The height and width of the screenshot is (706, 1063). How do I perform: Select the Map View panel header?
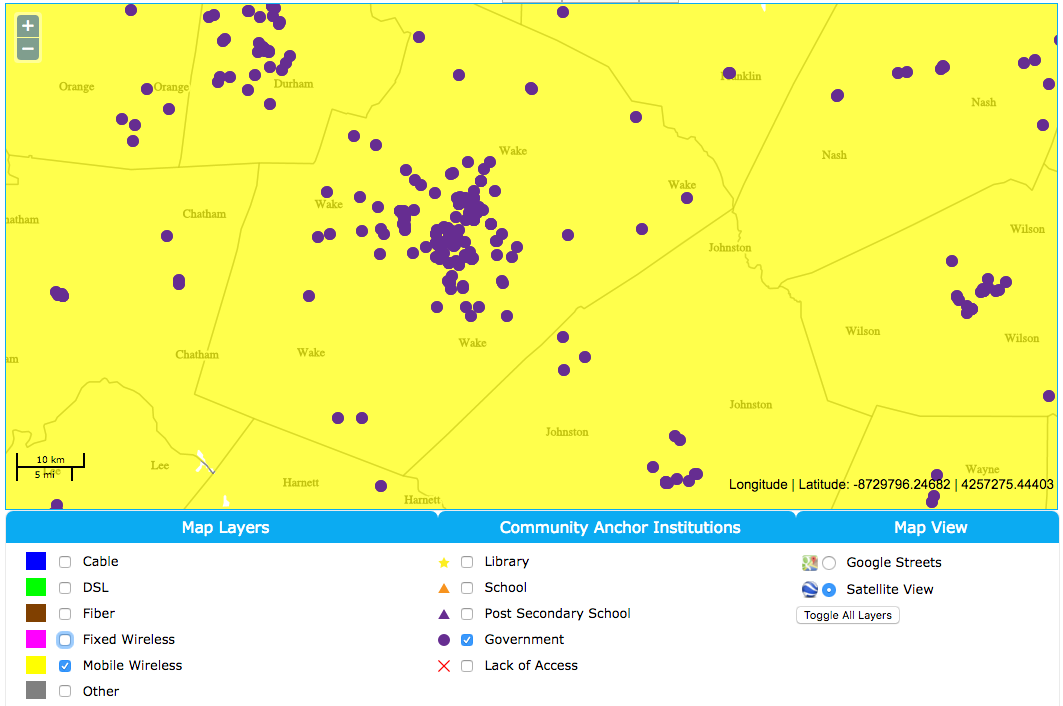[929, 528]
